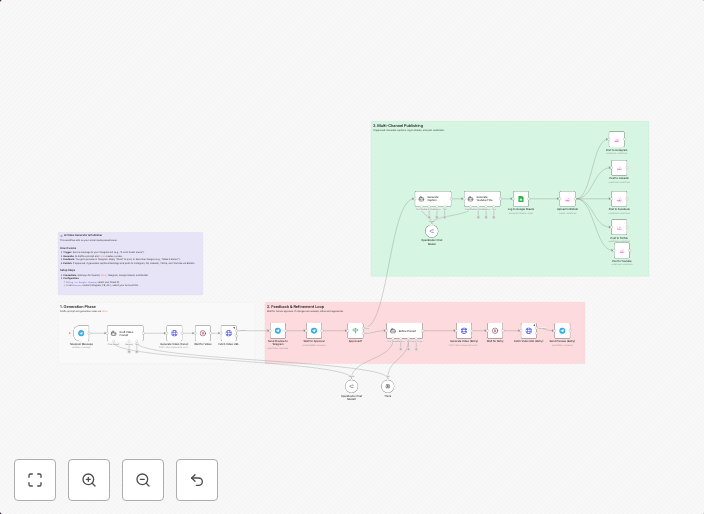Screen dimensions: 704x514
Task: Click the Think tool node
Action: click(x=388, y=386)
